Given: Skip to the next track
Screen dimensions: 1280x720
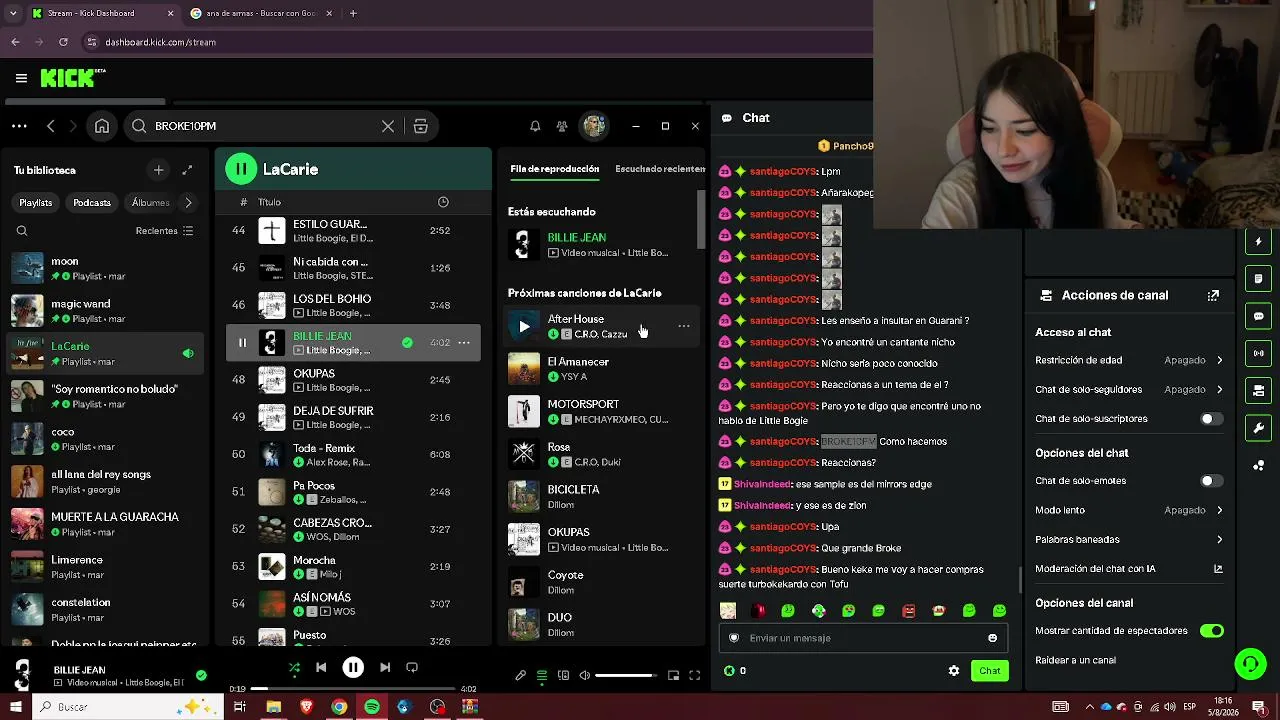Looking at the screenshot, I should pyautogui.click(x=385, y=667).
